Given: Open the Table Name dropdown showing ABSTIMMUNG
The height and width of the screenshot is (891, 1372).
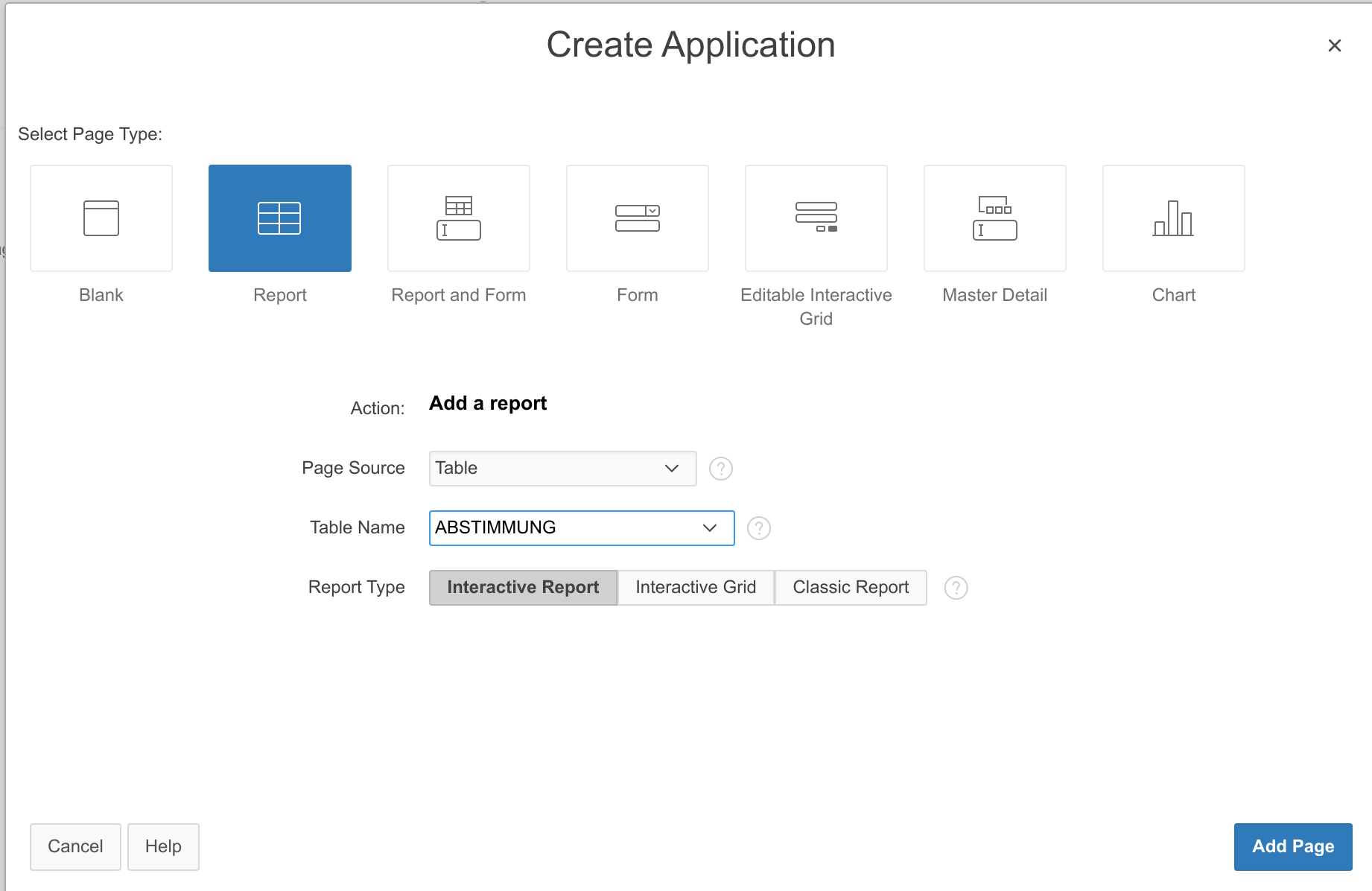Looking at the screenshot, I should [x=582, y=528].
